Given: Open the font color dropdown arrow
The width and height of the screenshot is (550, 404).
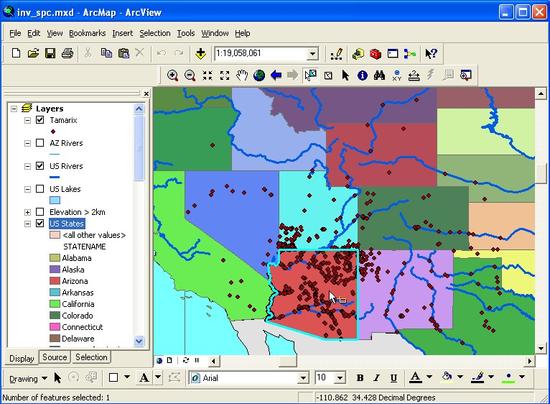Looking at the screenshot, I should point(429,377).
